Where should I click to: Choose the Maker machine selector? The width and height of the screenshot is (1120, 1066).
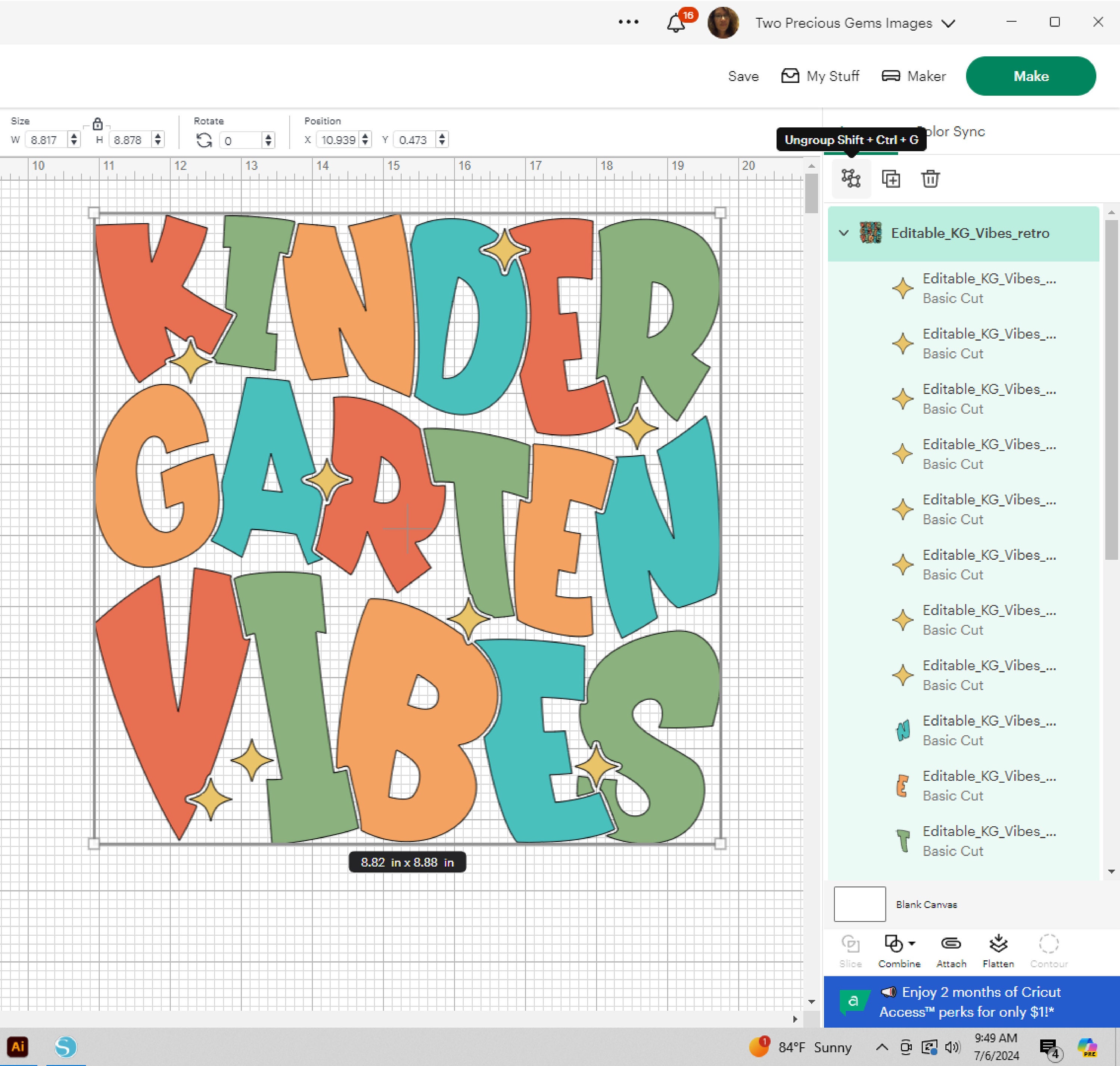(x=914, y=76)
